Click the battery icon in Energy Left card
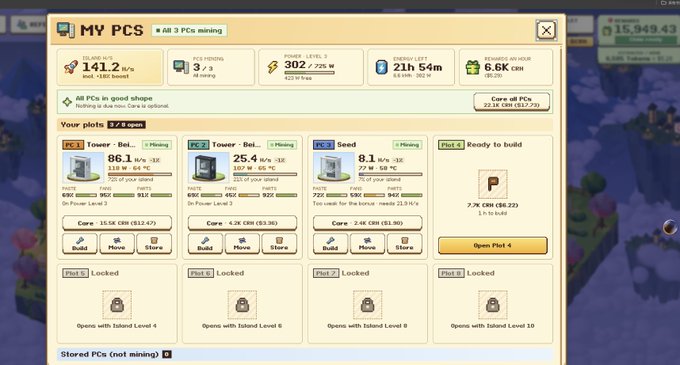This screenshot has height=365, width=680. [x=381, y=67]
